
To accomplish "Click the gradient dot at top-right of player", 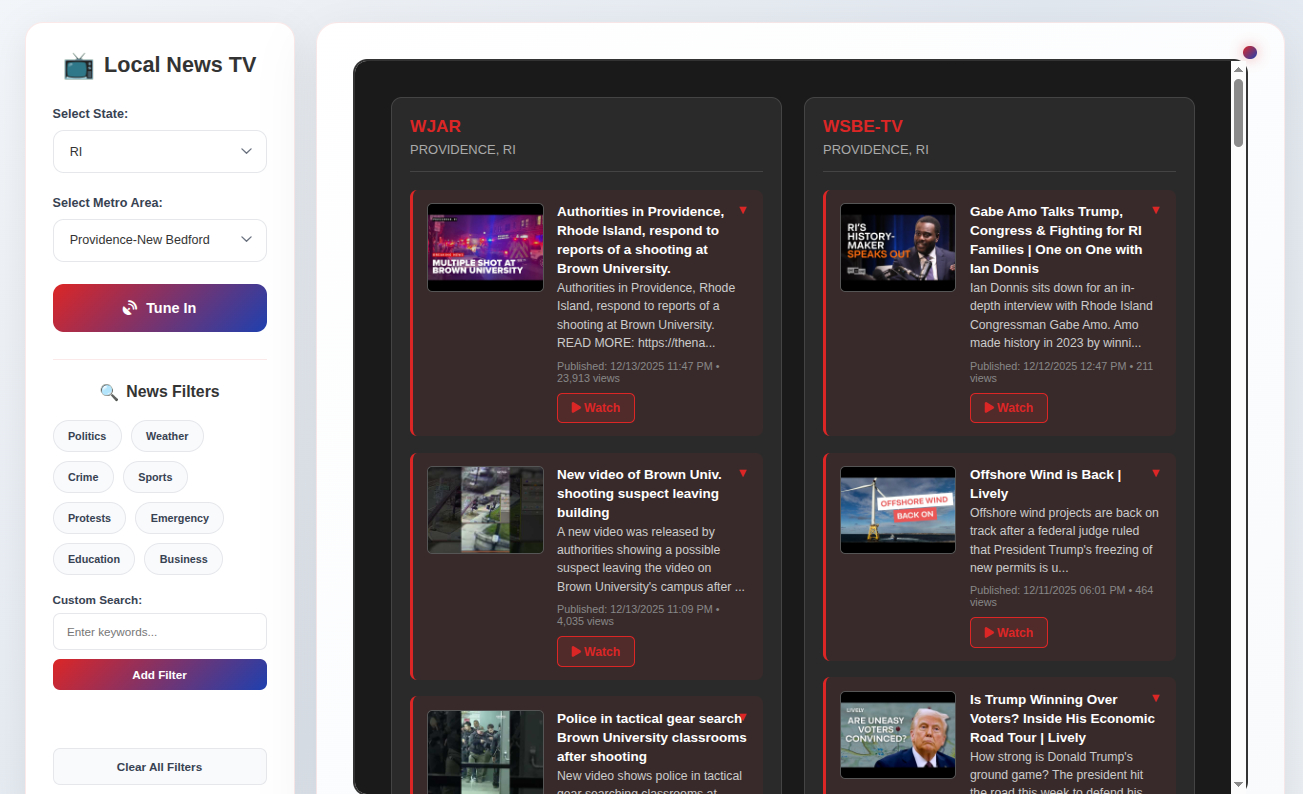I will tap(1249, 53).
